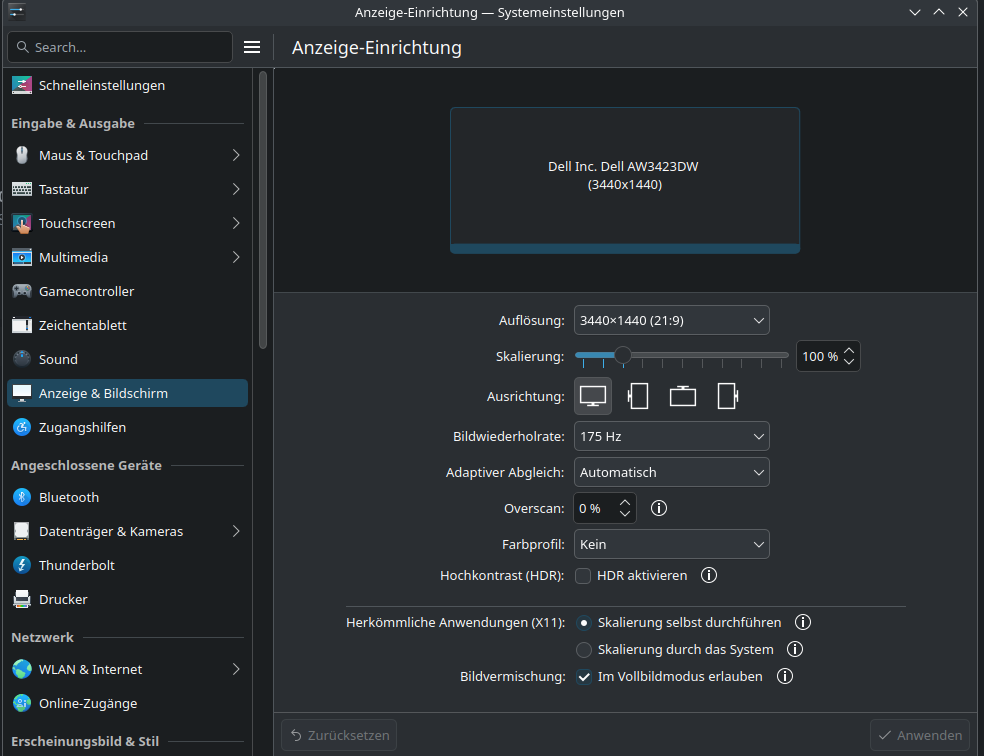The height and width of the screenshot is (756, 984).
Task: Open the hamburger menu beside search field
Action: pos(251,46)
